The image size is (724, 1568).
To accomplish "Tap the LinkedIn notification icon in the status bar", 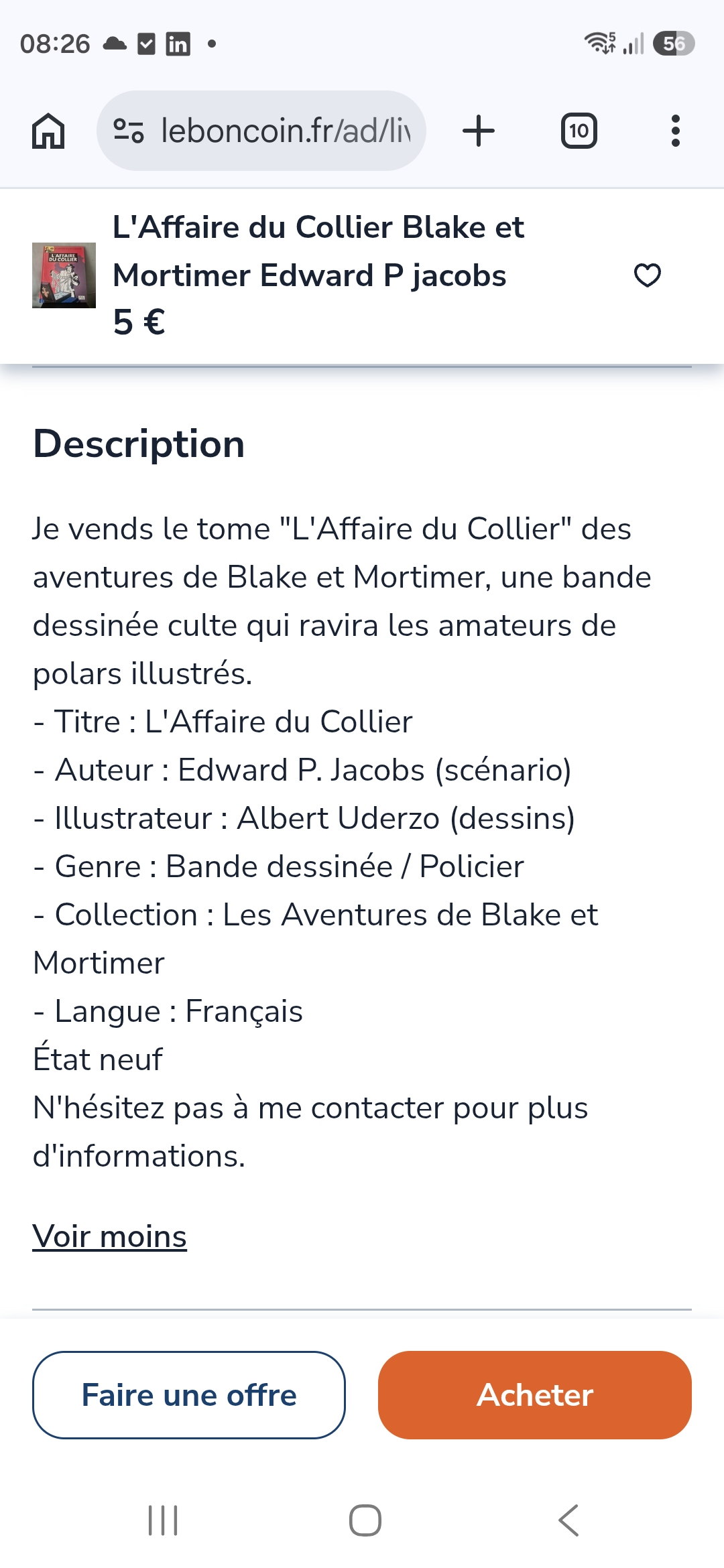I will pyautogui.click(x=178, y=44).
